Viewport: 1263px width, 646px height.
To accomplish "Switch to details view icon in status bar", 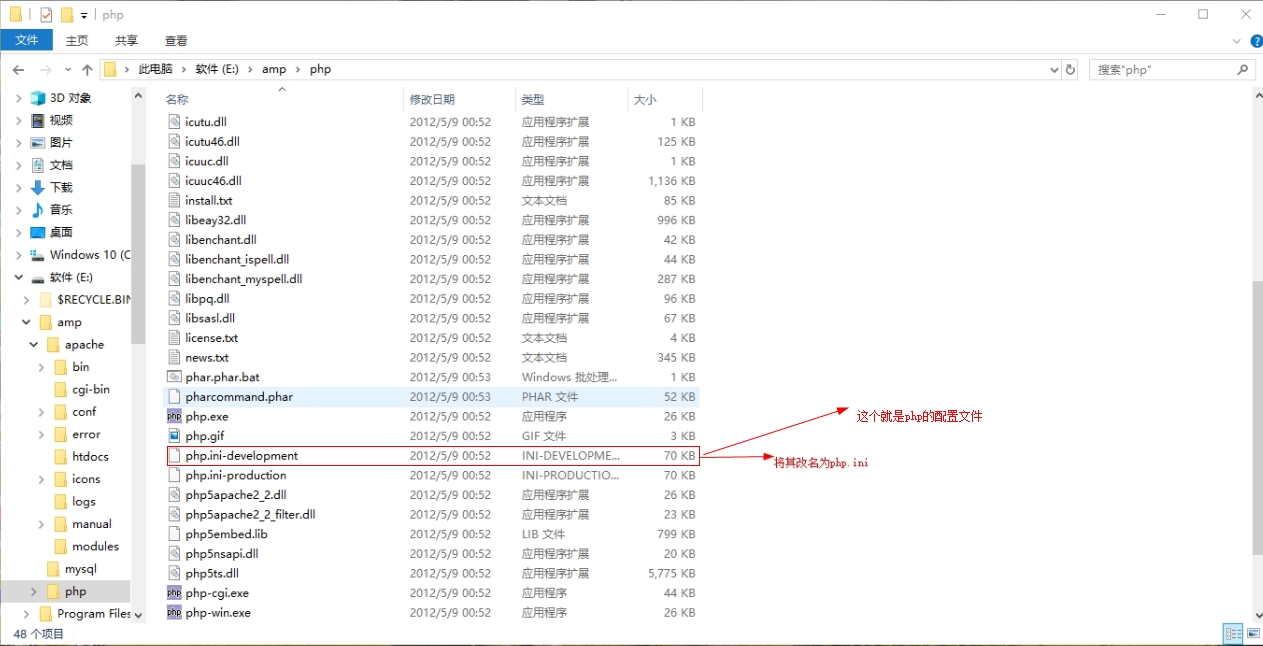I will [1233, 634].
